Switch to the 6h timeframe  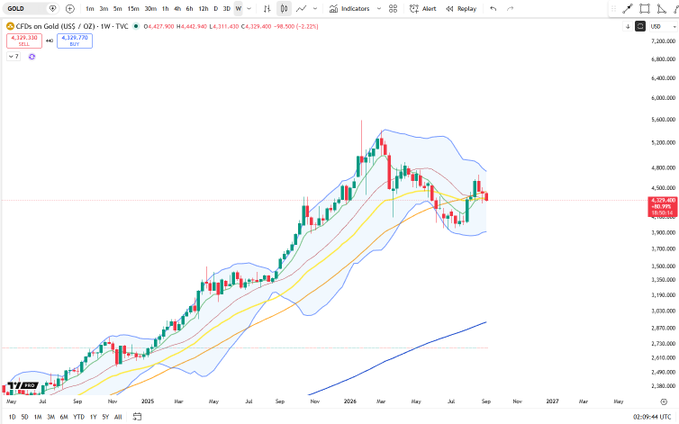coord(190,9)
